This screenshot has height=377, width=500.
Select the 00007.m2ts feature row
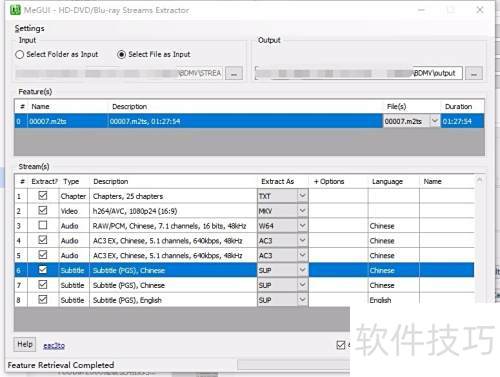[x=249, y=121]
